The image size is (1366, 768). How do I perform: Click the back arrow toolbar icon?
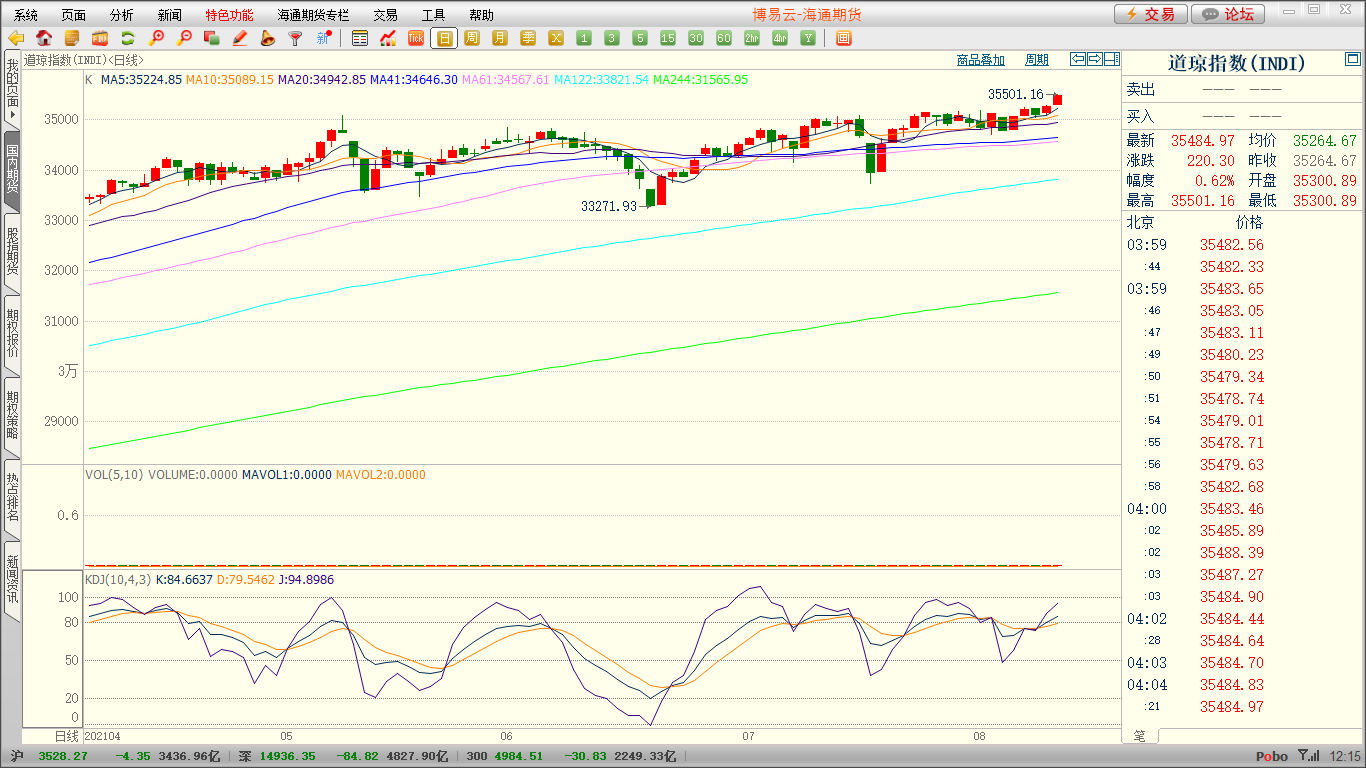coord(16,38)
